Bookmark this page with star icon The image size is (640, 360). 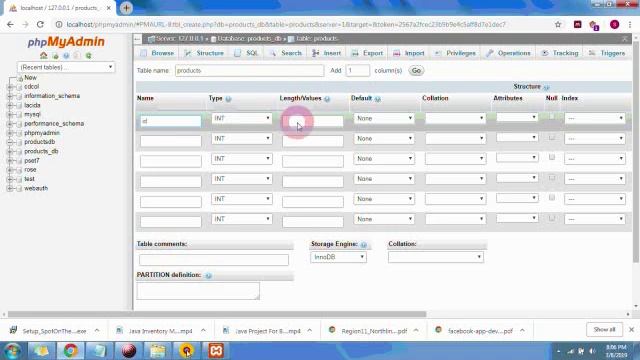(558, 24)
